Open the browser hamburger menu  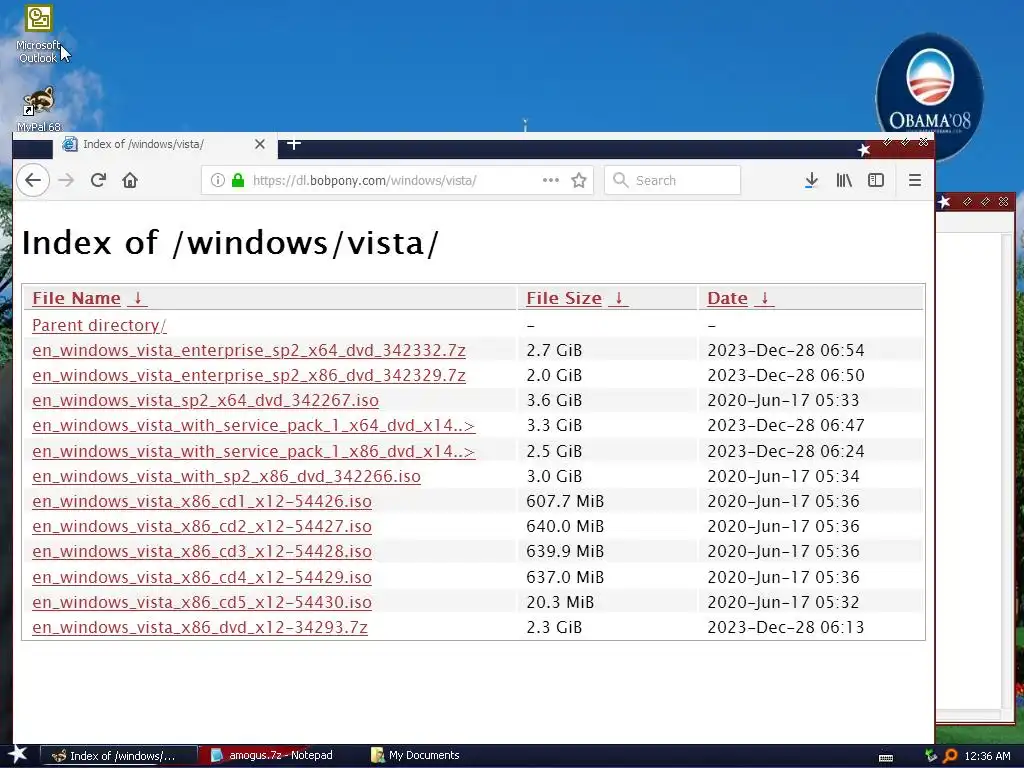[915, 180]
